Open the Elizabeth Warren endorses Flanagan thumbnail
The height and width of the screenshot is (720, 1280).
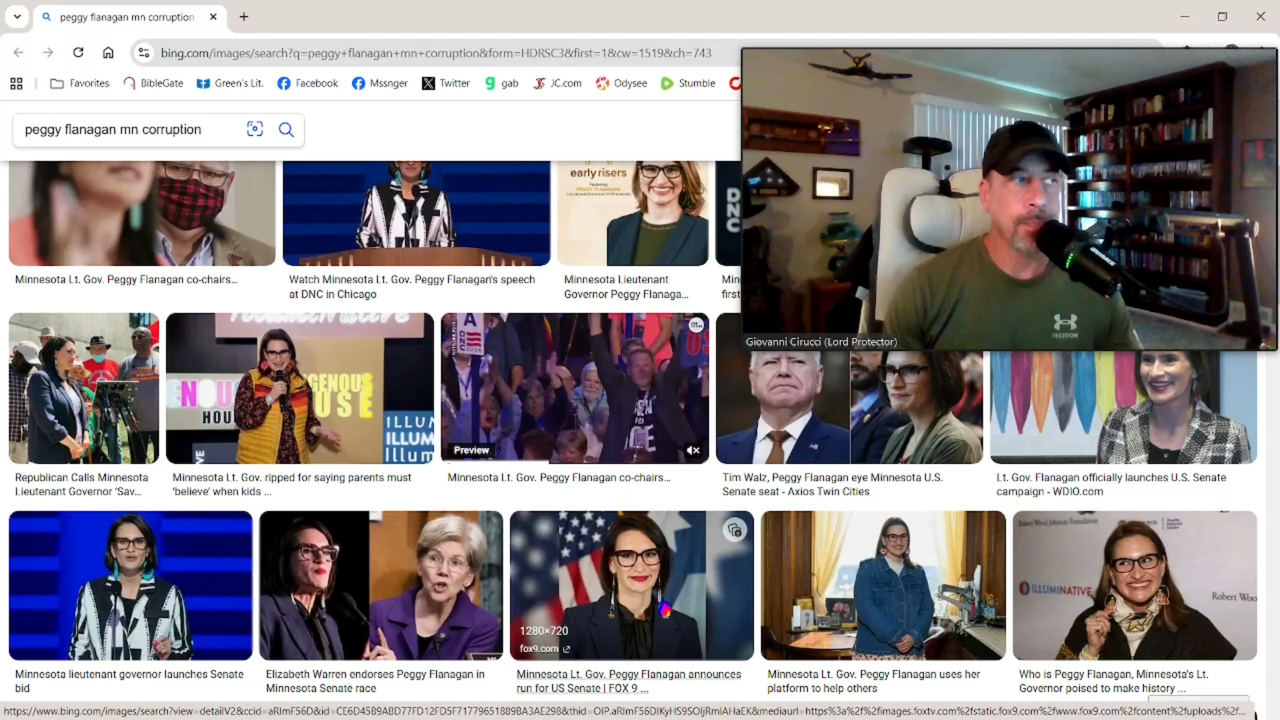380,585
